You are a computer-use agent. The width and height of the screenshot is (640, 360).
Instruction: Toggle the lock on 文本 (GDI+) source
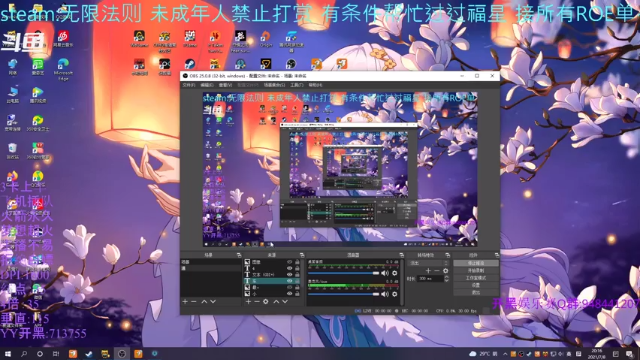pos(297,275)
